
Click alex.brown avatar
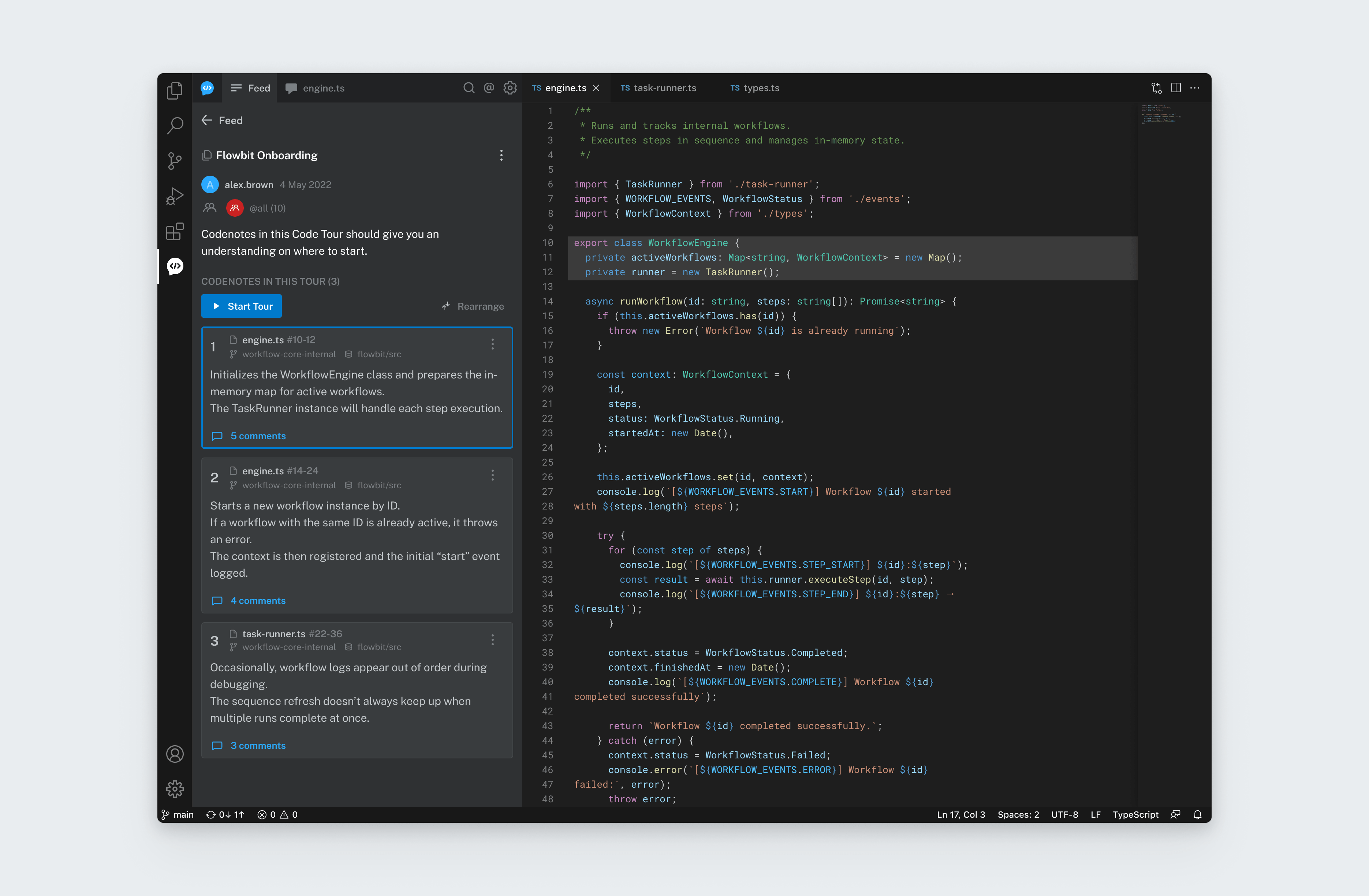(x=210, y=184)
